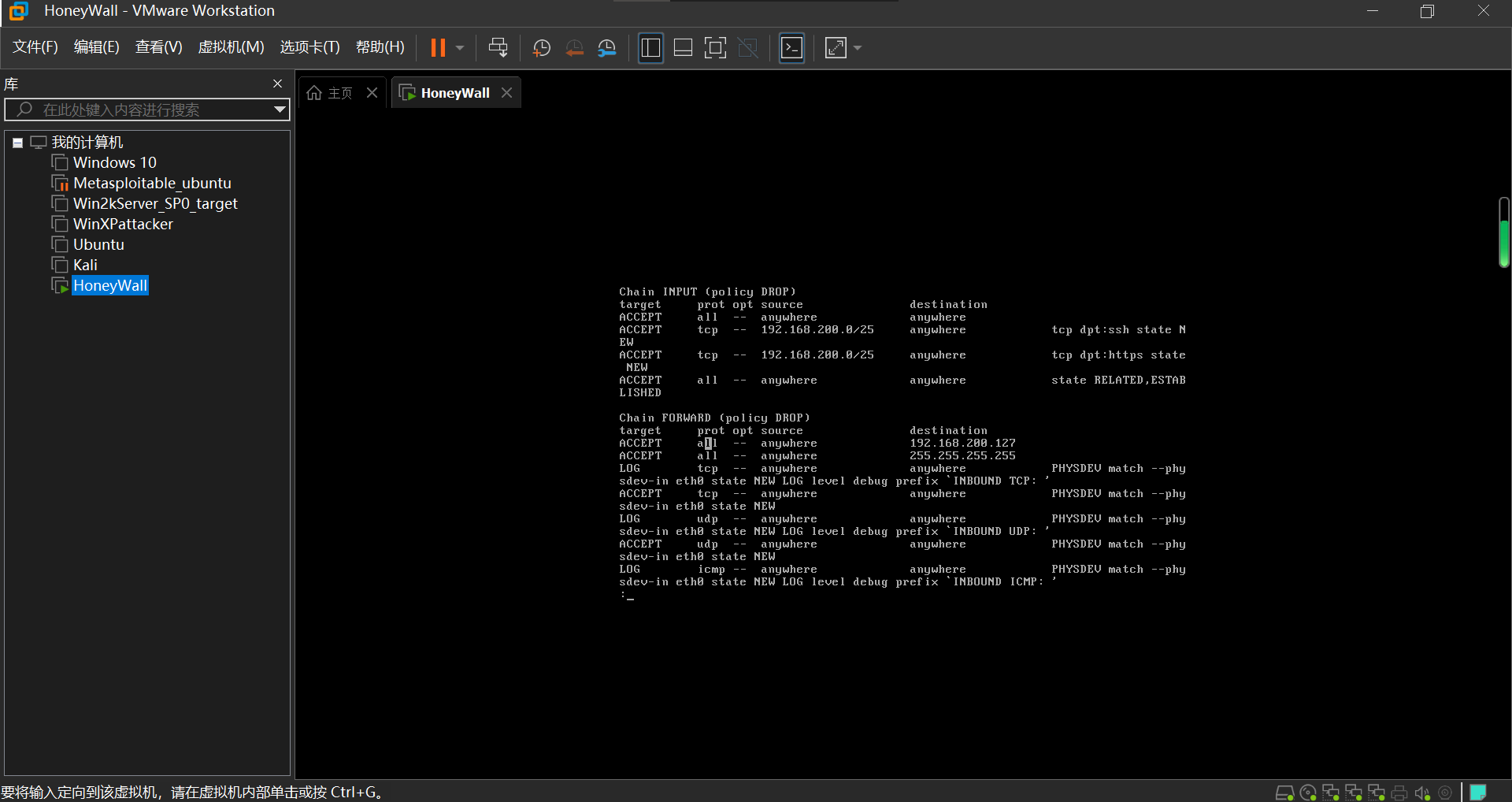Close the 主页 tab

tap(372, 93)
